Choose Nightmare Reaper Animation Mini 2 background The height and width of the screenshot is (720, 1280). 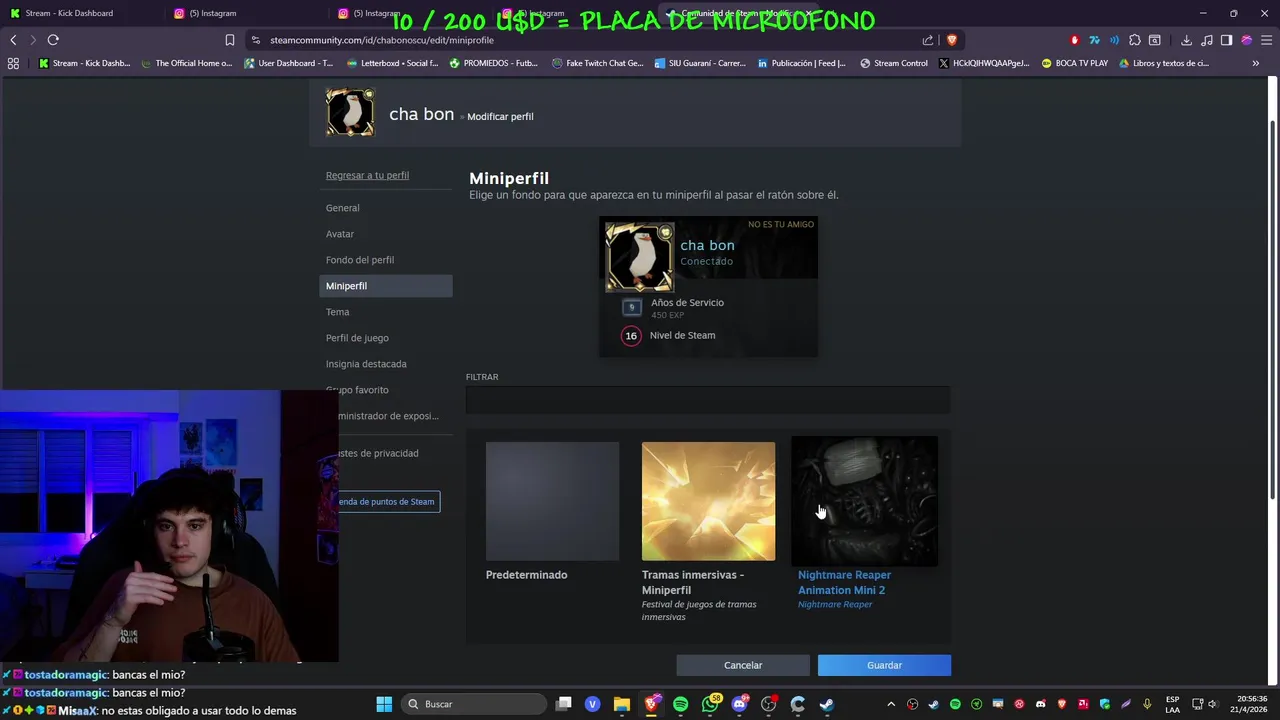pyautogui.click(x=864, y=501)
